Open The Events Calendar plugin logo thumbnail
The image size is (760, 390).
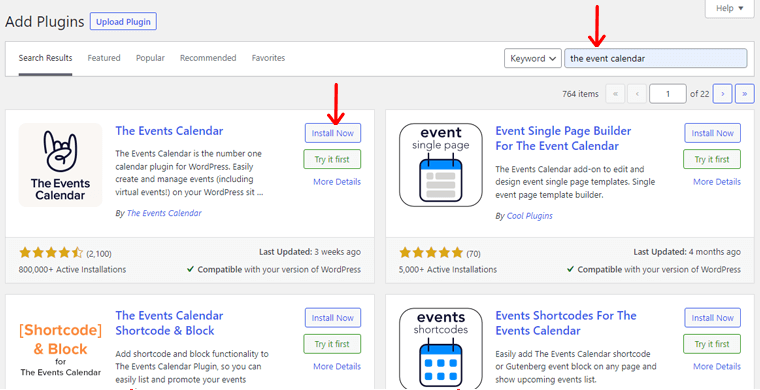[x=61, y=165]
